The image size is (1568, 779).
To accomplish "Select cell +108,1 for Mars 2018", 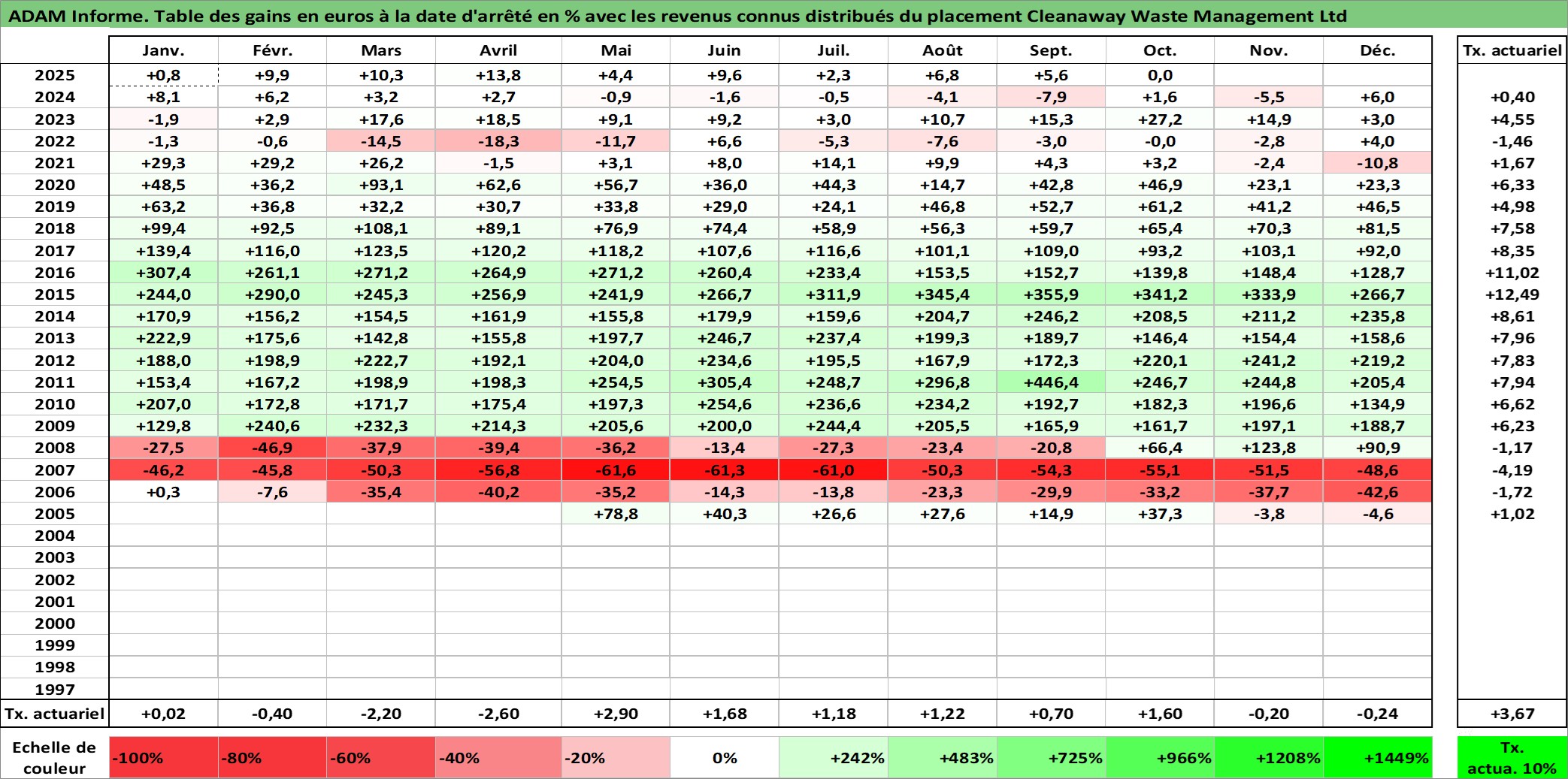I will click(x=381, y=228).
